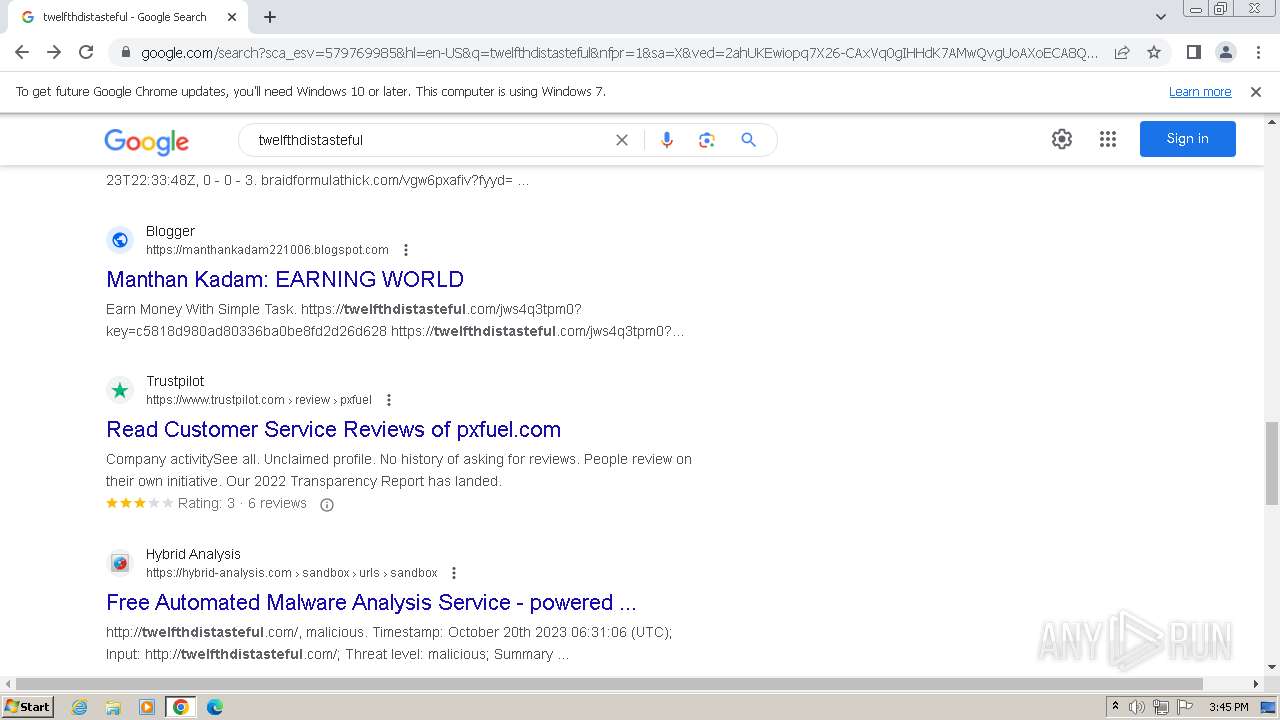1280x720 pixels.
Task: Open Read Customer Service Reviews of pxfuel.com
Action: (333, 429)
